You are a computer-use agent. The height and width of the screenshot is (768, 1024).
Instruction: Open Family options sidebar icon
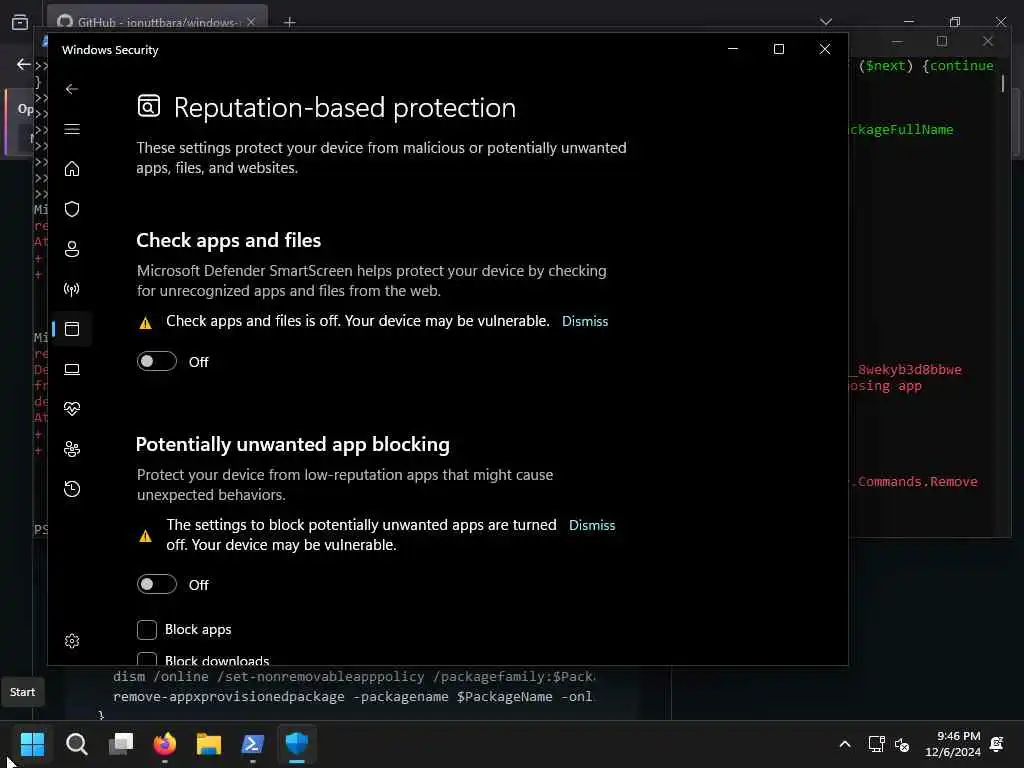[72, 449]
